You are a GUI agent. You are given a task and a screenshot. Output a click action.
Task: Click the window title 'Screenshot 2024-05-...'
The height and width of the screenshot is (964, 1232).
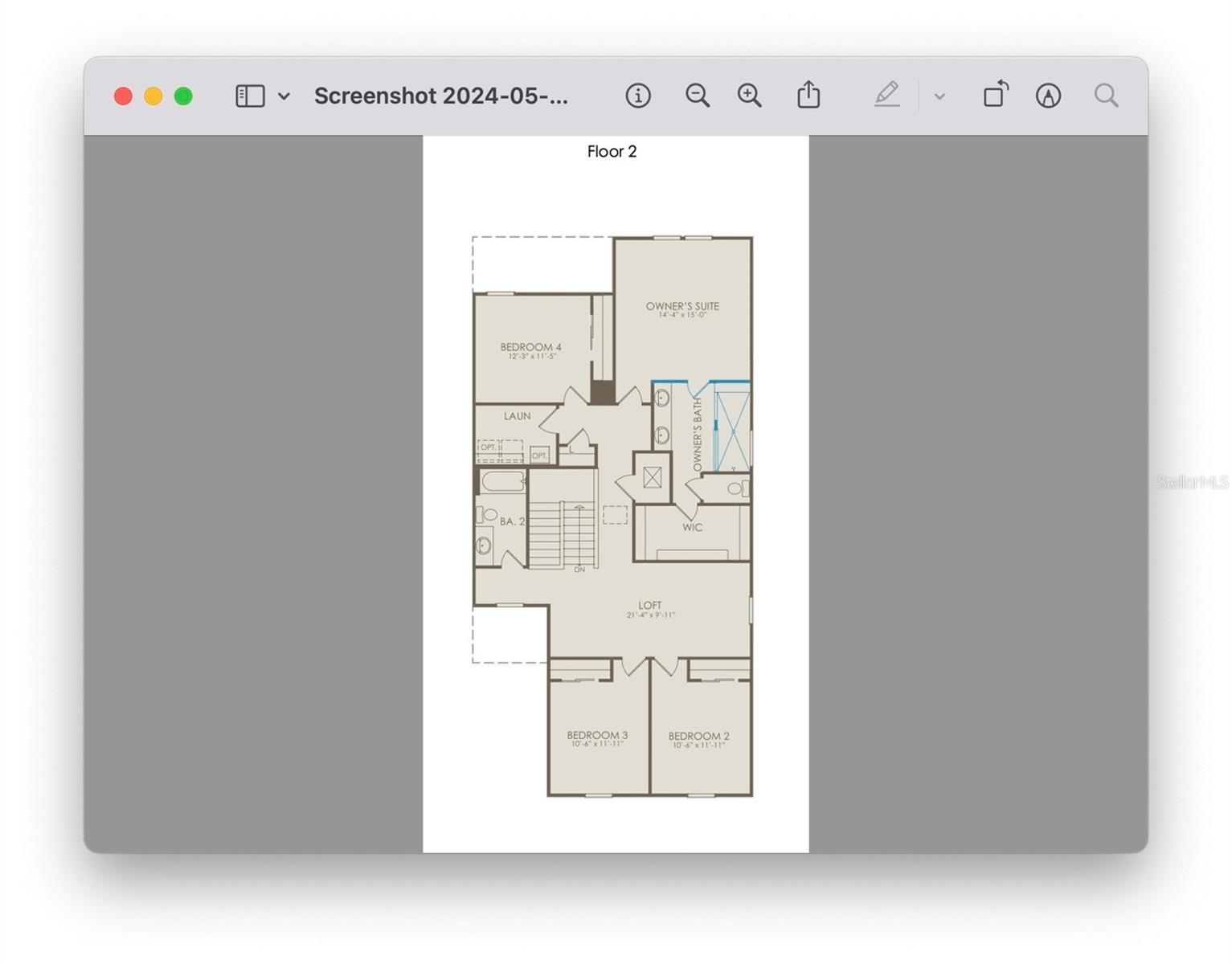point(440,96)
